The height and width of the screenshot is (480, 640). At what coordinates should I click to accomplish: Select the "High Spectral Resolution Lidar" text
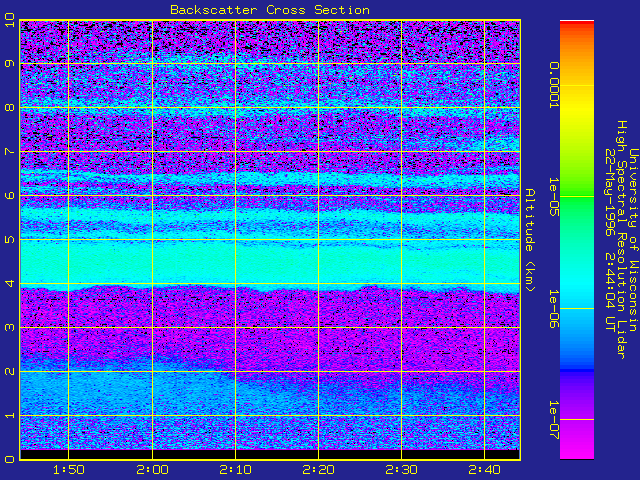coord(621,240)
